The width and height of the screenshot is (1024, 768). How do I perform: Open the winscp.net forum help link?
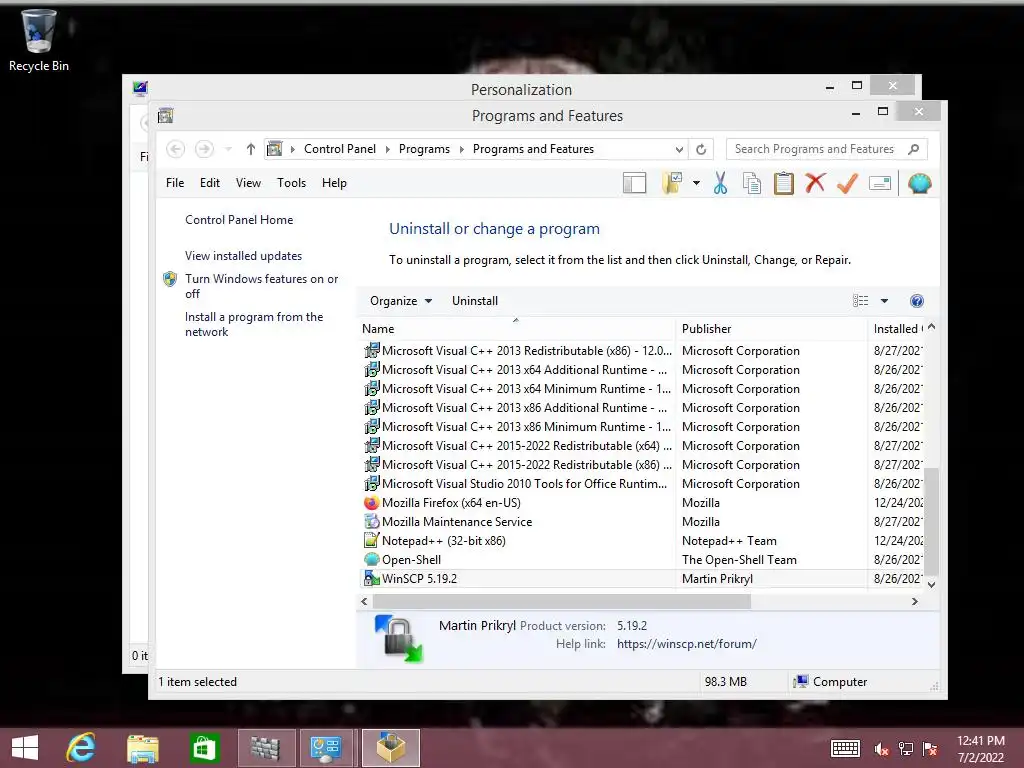[x=687, y=644]
